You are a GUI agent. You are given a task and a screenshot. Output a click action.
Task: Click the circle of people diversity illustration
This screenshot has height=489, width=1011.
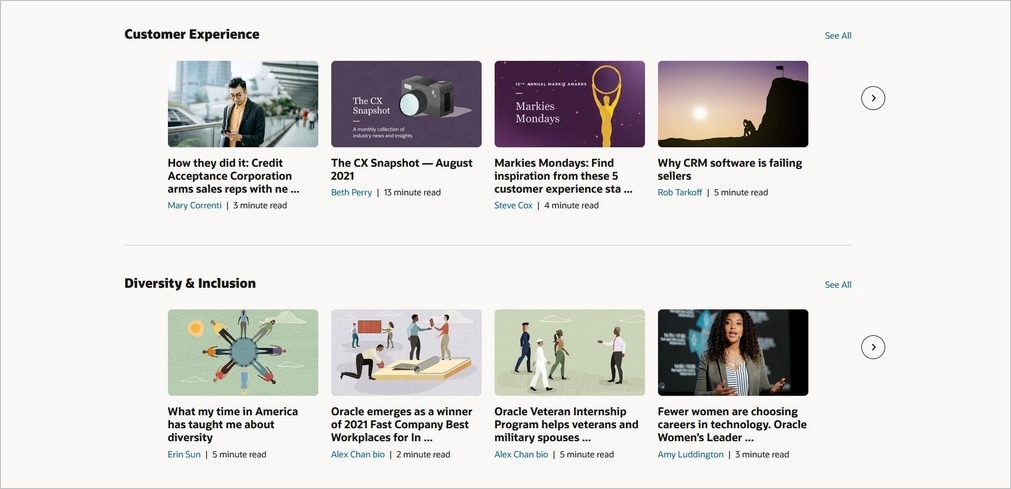click(243, 352)
